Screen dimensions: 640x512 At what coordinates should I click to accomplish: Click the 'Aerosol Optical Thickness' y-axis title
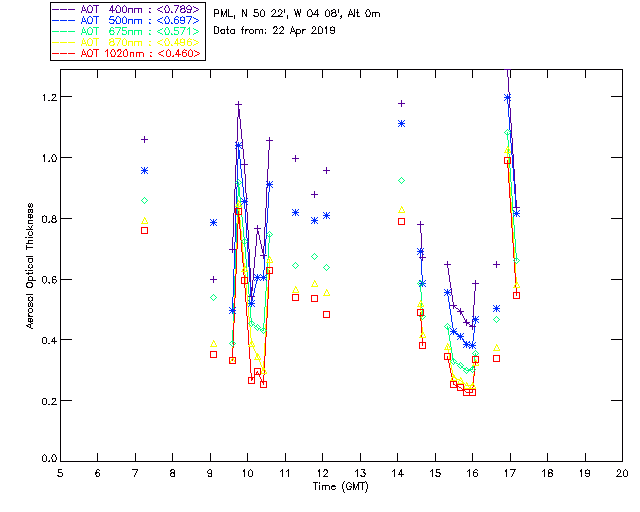pyautogui.click(x=29, y=266)
